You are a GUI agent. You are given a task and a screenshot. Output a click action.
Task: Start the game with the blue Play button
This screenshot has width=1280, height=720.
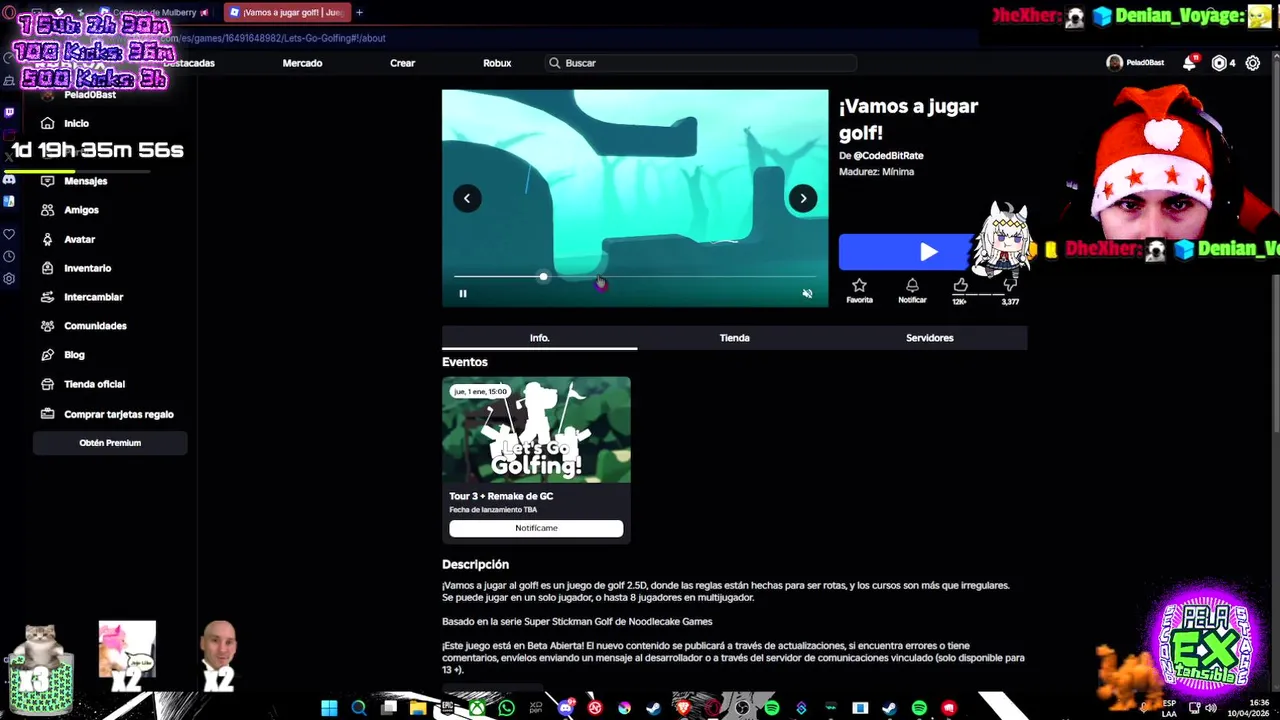pyautogui.click(x=928, y=252)
